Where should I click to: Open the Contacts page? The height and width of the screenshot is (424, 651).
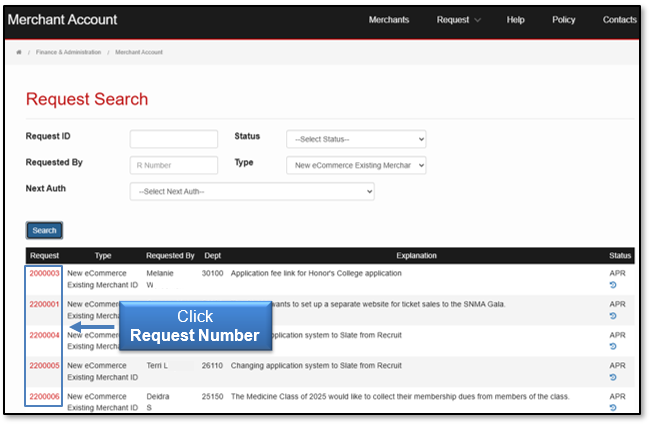[x=619, y=20]
